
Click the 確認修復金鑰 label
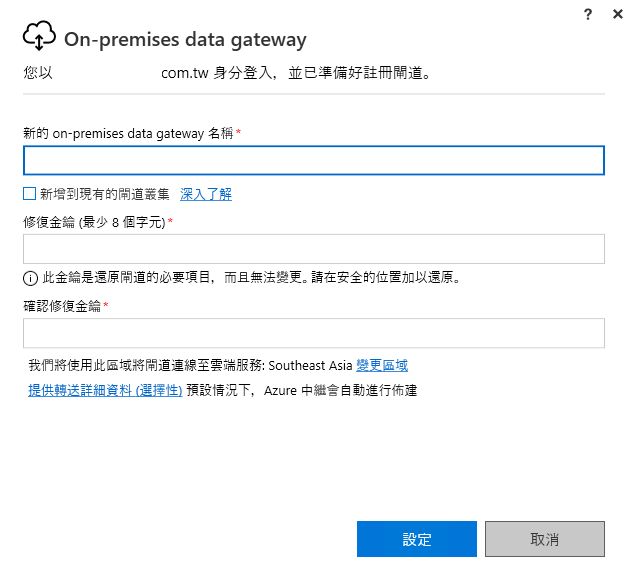[x=62, y=306]
